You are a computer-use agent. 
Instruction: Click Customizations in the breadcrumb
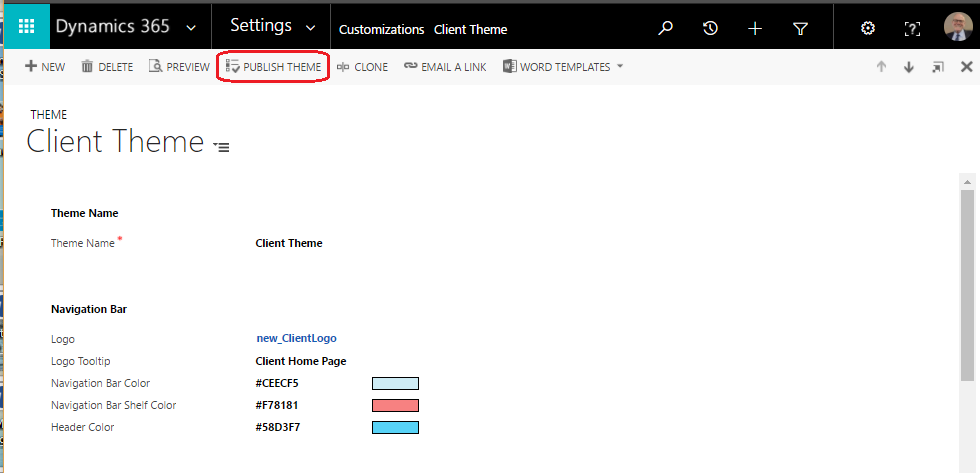tap(381, 29)
